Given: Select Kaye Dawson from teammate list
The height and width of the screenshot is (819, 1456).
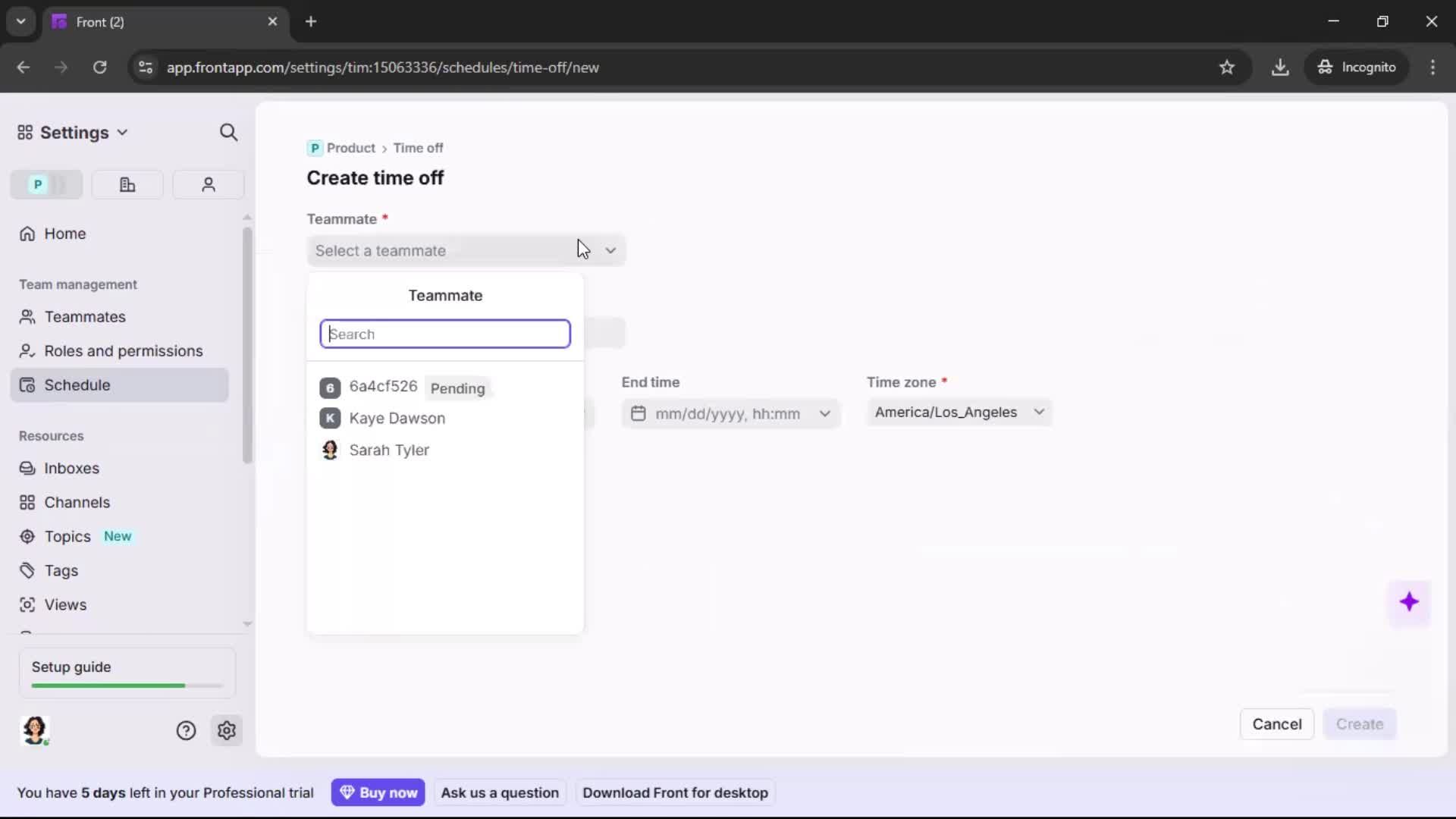Looking at the screenshot, I should (398, 419).
